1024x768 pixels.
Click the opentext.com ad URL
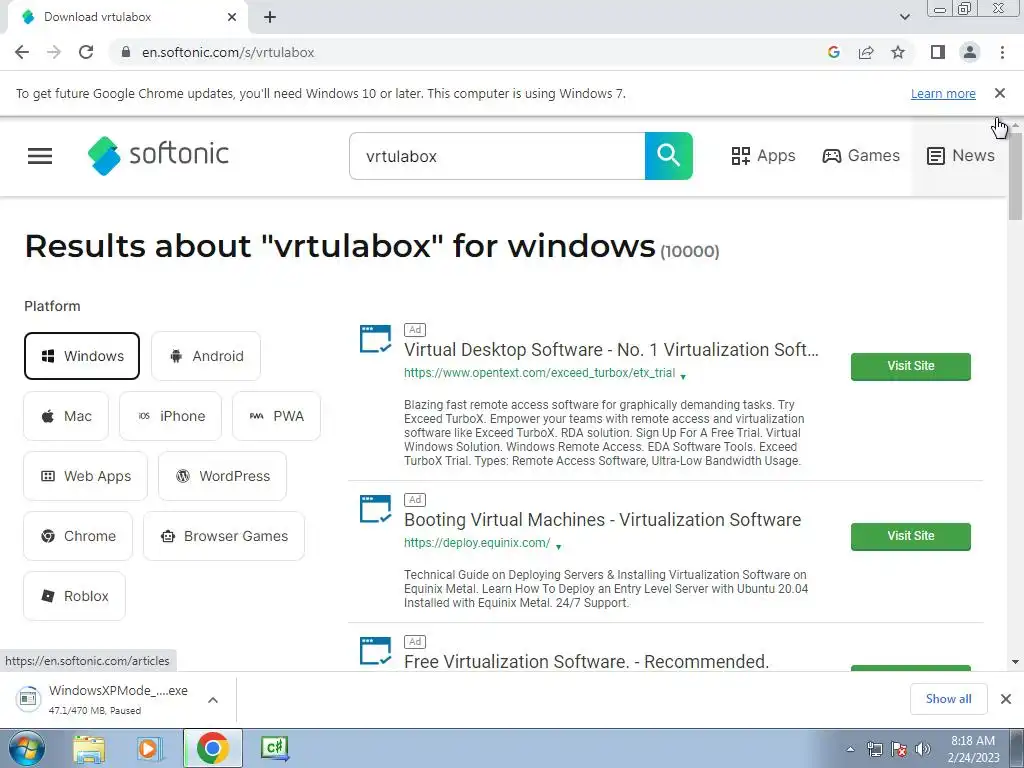[539, 373]
